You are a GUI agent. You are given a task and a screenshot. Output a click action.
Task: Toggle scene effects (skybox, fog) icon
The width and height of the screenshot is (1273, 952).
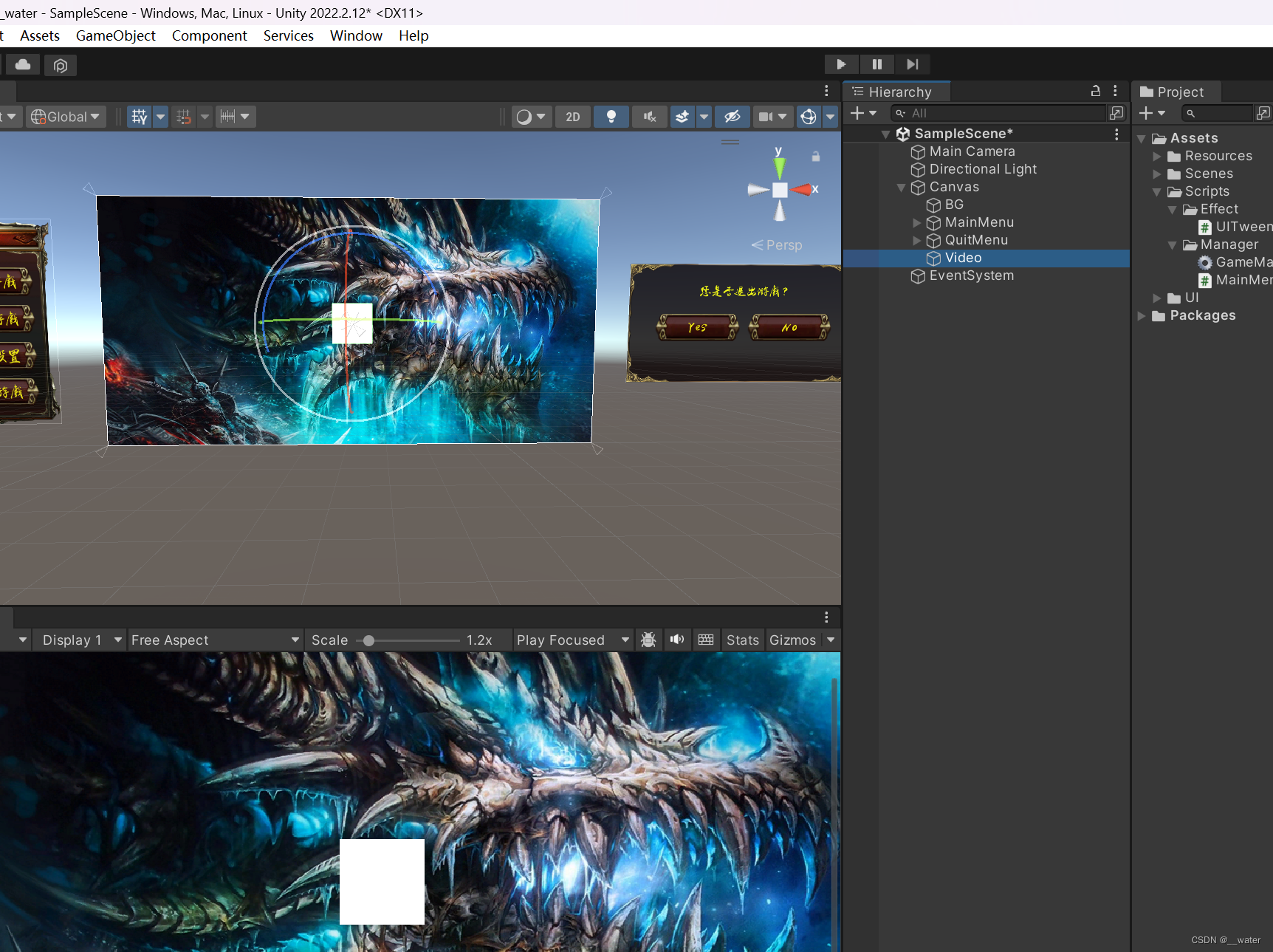[682, 117]
